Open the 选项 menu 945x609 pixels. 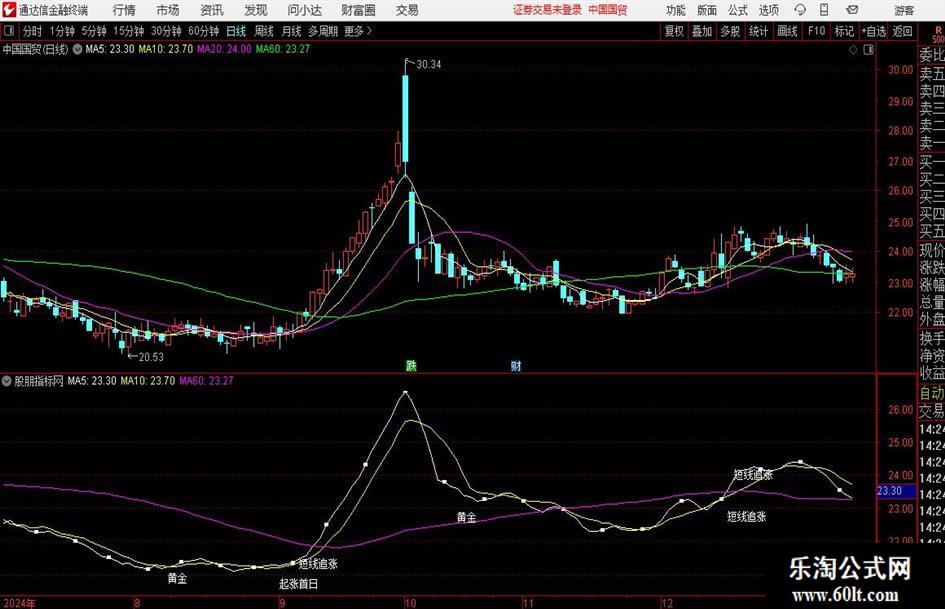pos(768,10)
